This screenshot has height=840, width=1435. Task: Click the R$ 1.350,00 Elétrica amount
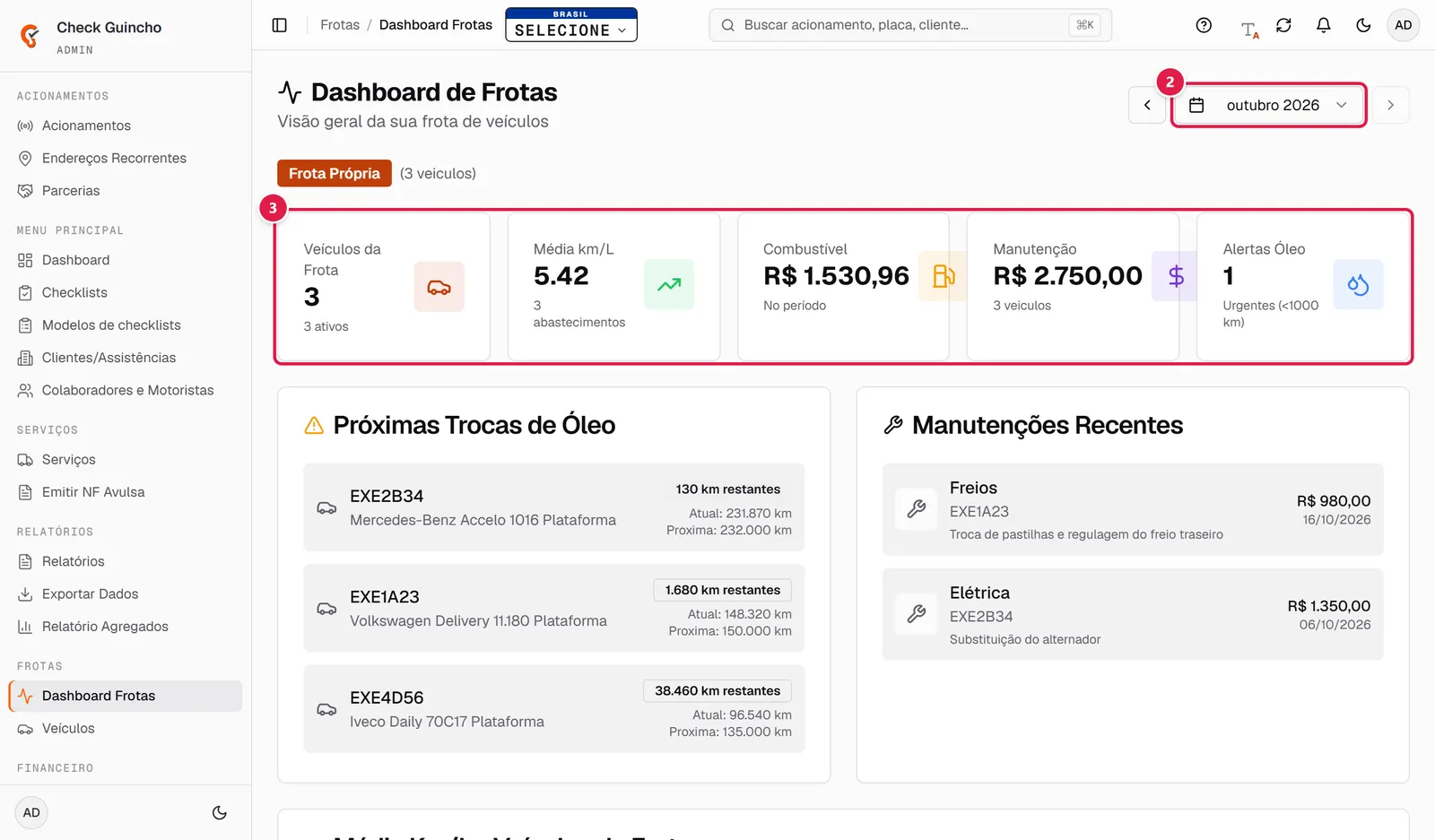[x=1329, y=606]
